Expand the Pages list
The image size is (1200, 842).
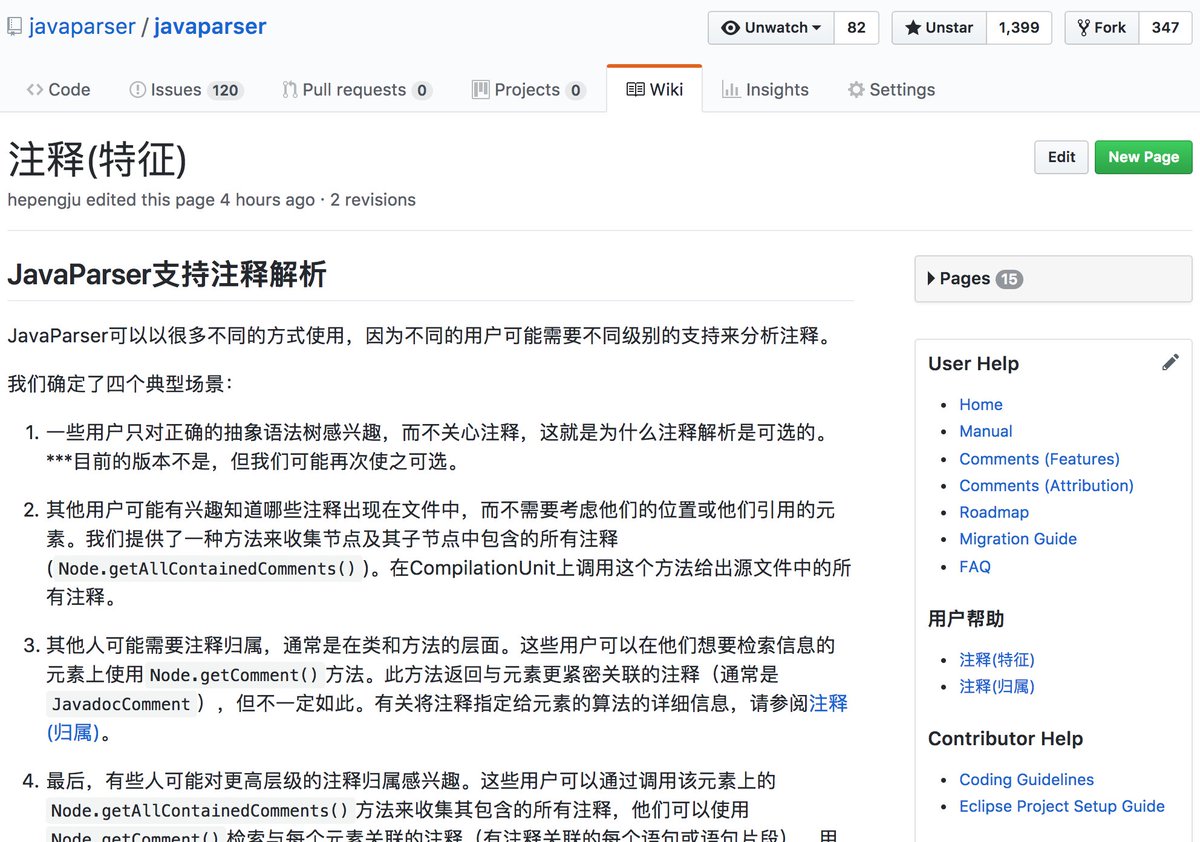(1053, 279)
